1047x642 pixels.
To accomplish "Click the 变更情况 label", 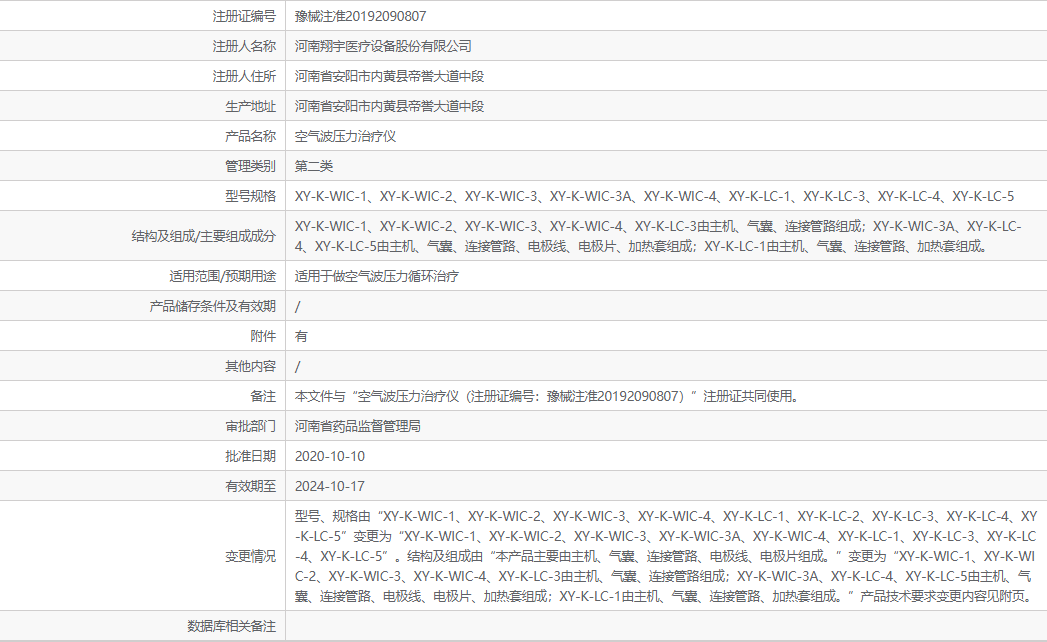I will tap(250, 556).
